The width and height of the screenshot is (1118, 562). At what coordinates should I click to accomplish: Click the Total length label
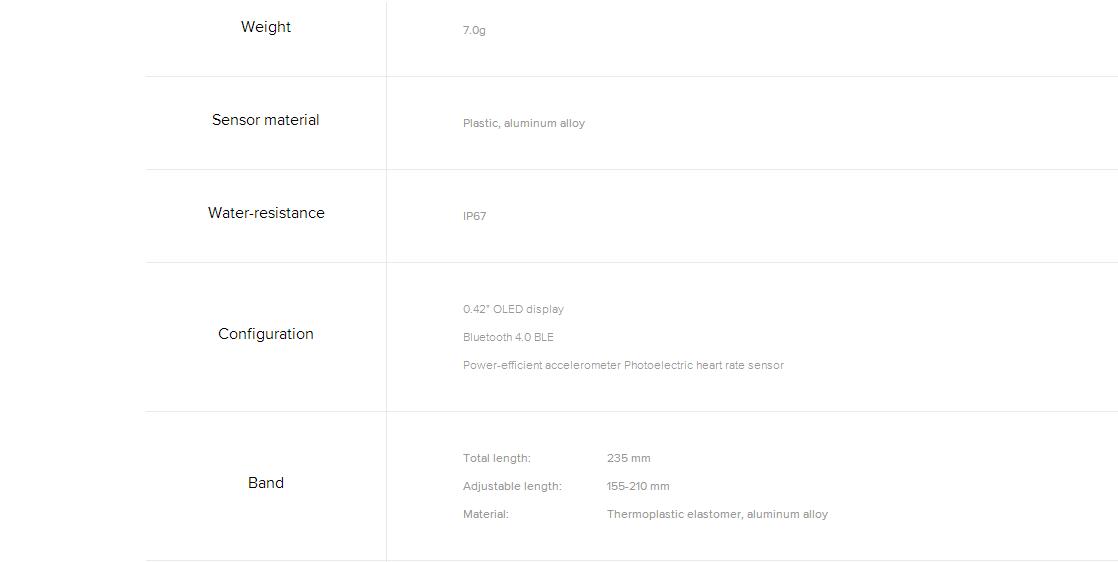497,458
